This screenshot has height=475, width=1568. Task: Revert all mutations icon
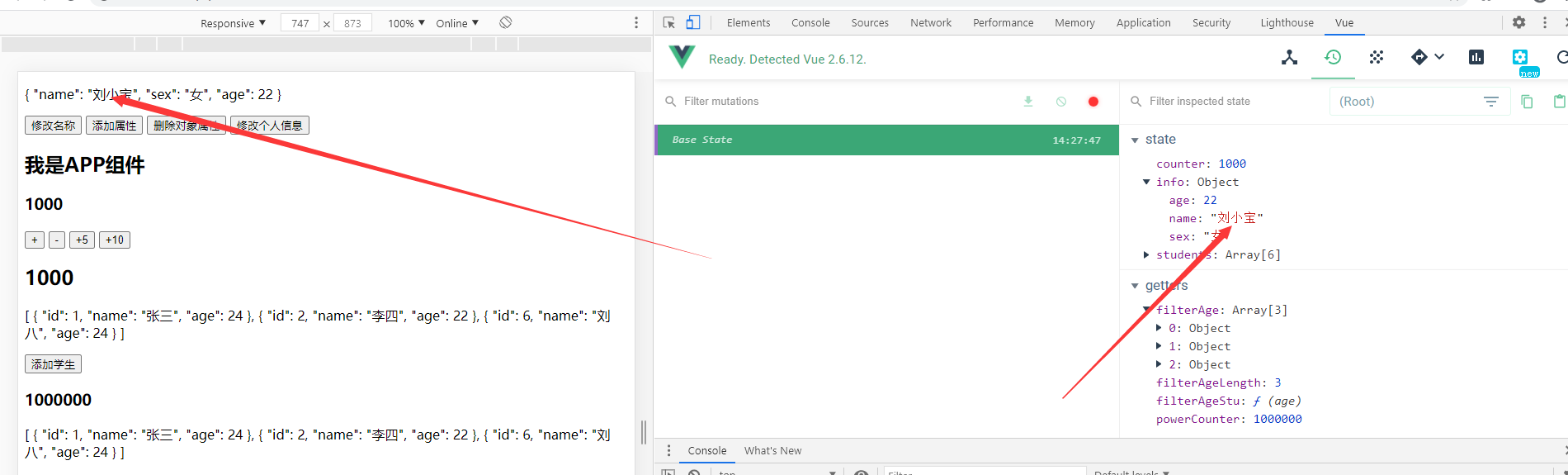tap(1061, 102)
